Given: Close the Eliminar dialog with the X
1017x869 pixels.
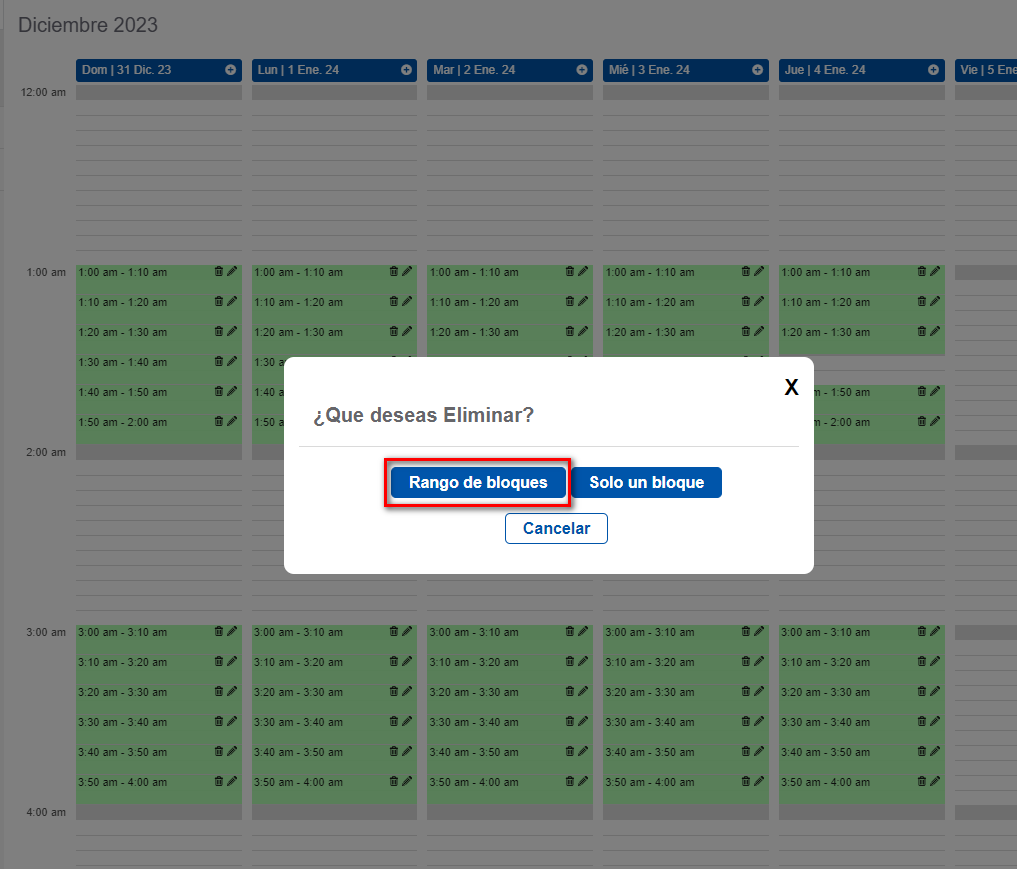Looking at the screenshot, I should [791, 386].
